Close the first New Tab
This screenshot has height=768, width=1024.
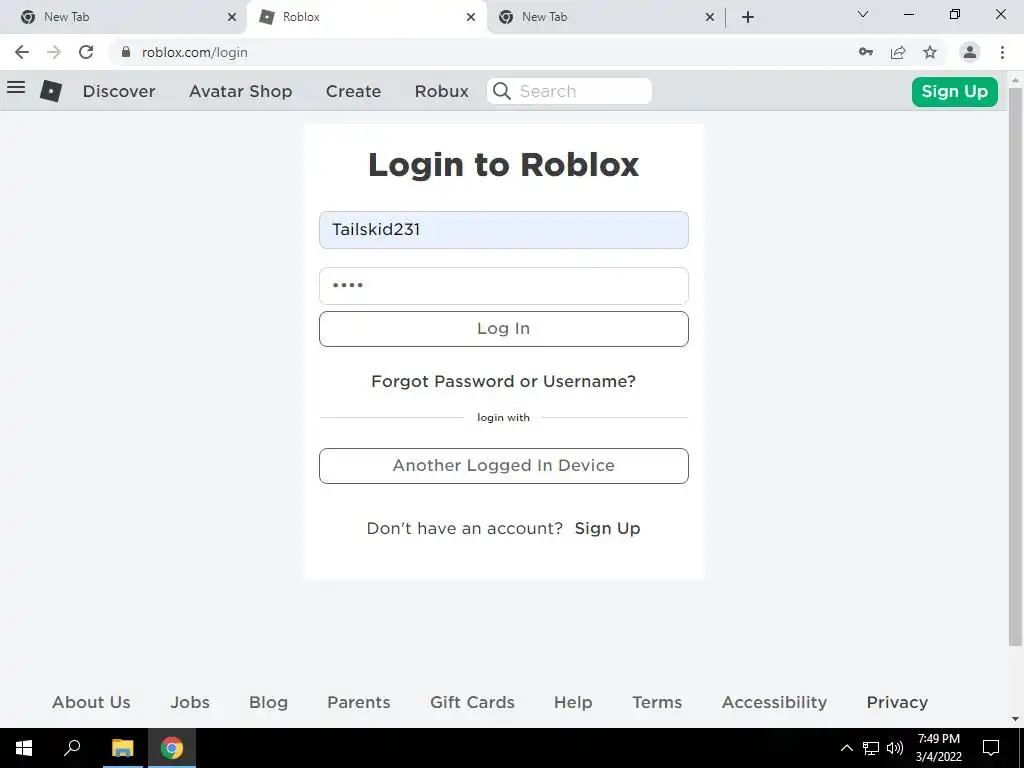click(x=232, y=17)
